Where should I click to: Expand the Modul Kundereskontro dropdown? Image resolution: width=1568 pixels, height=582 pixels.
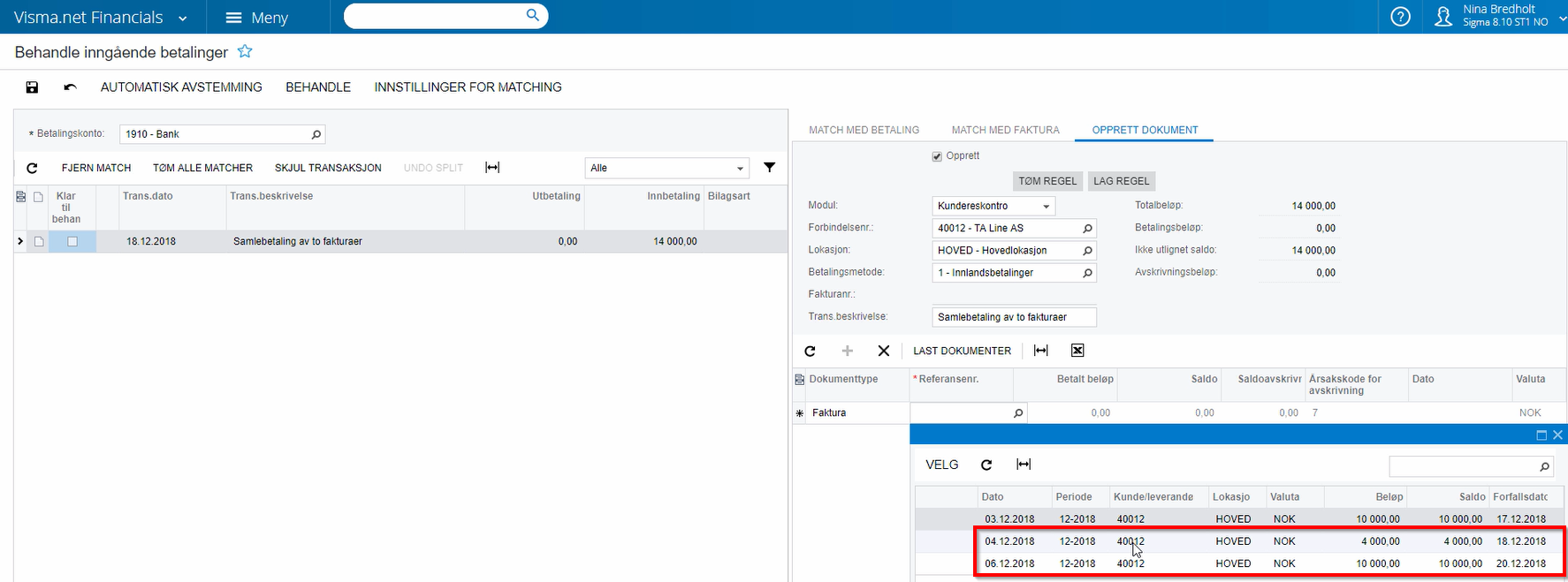1046,206
